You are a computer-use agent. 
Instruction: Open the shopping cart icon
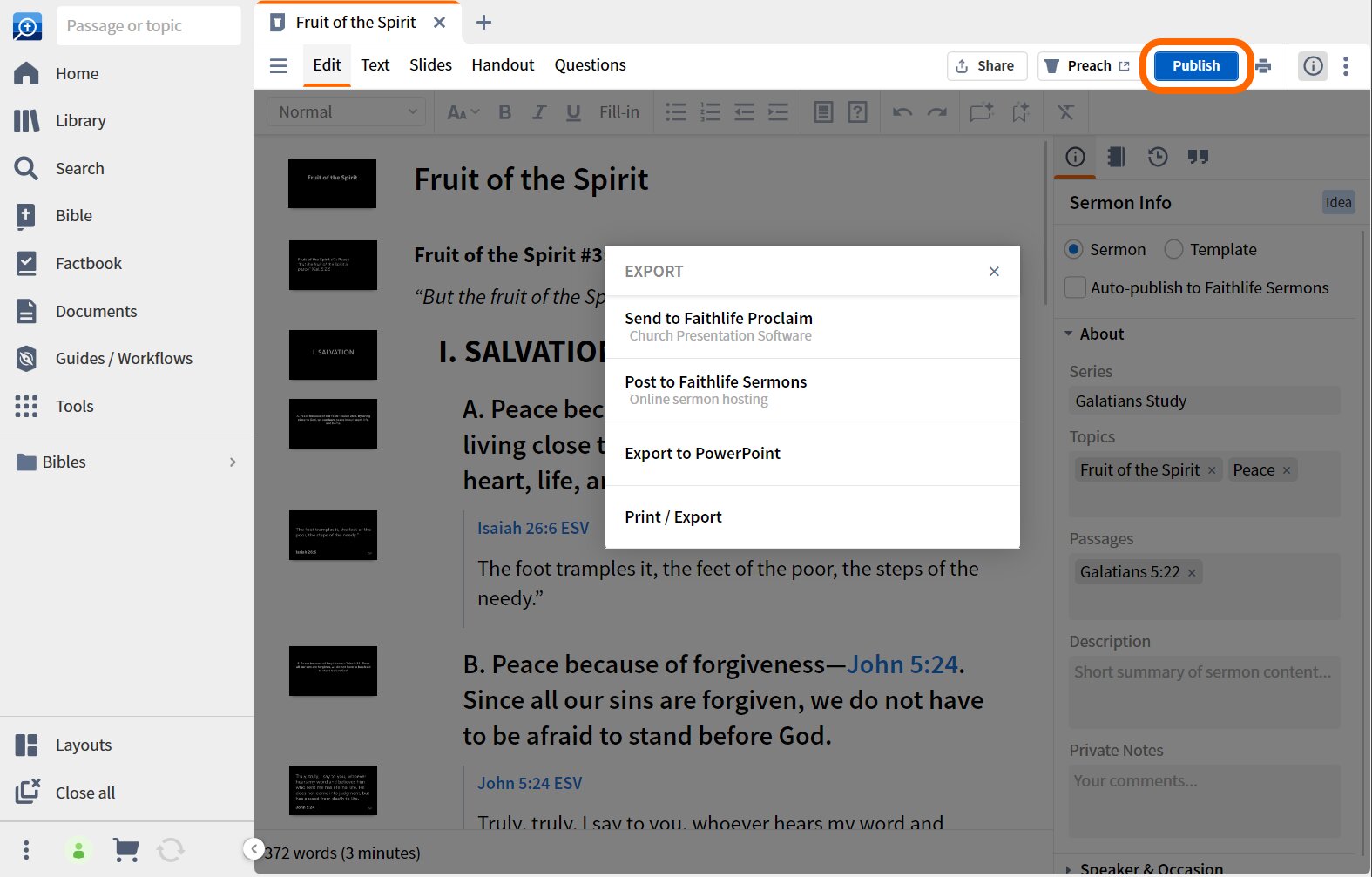point(126,849)
